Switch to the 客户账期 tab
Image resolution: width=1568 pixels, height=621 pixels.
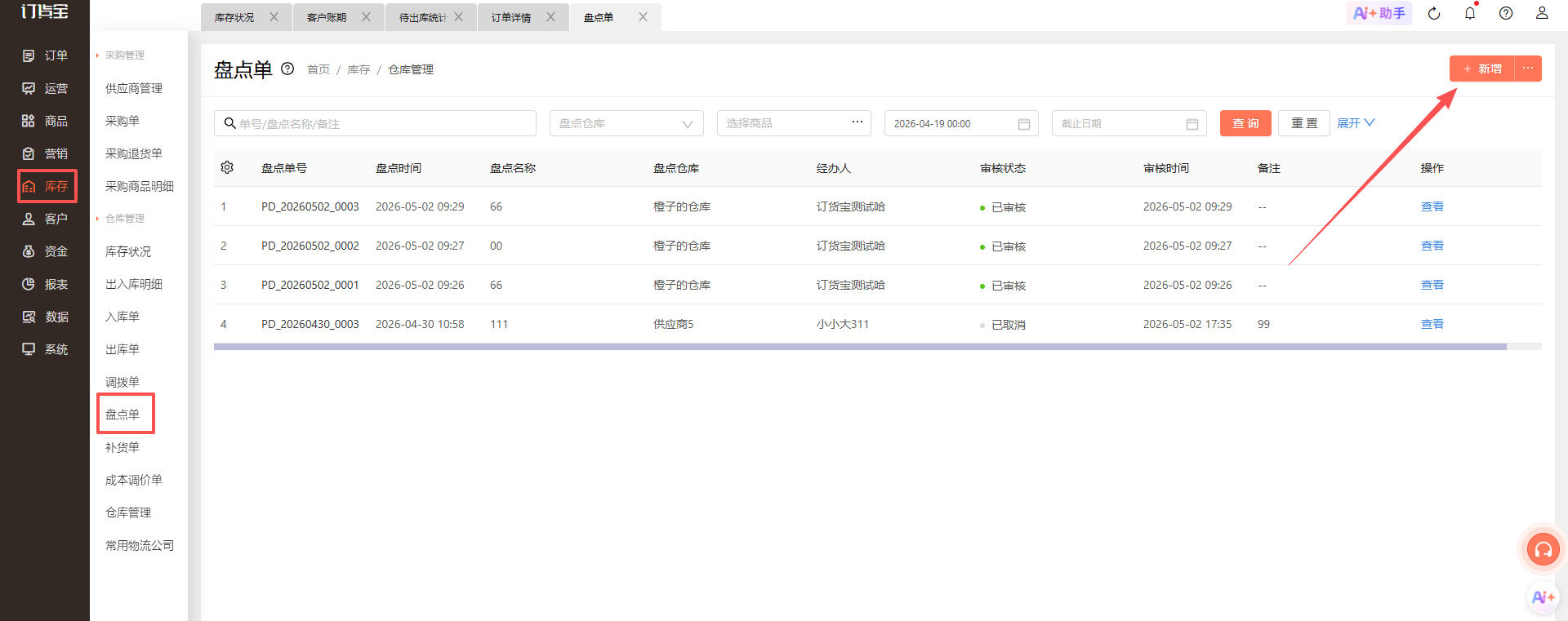point(327,17)
